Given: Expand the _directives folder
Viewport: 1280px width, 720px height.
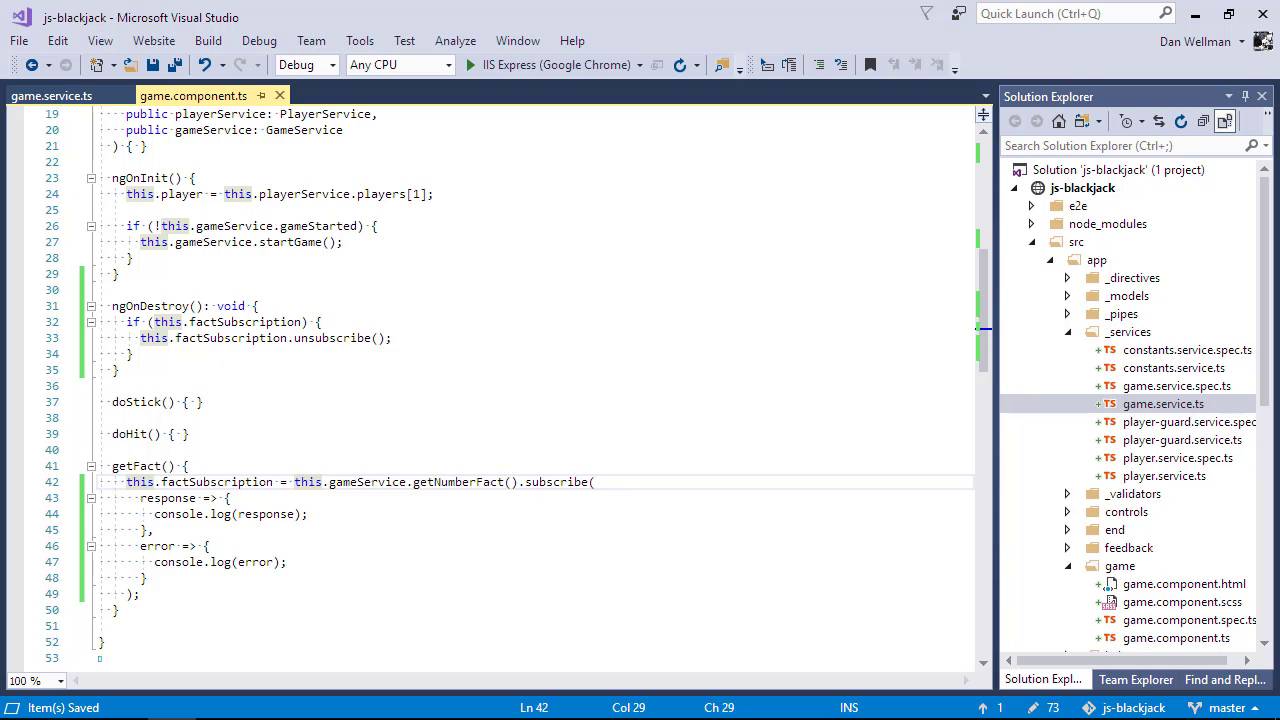Looking at the screenshot, I should tap(1068, 278).
